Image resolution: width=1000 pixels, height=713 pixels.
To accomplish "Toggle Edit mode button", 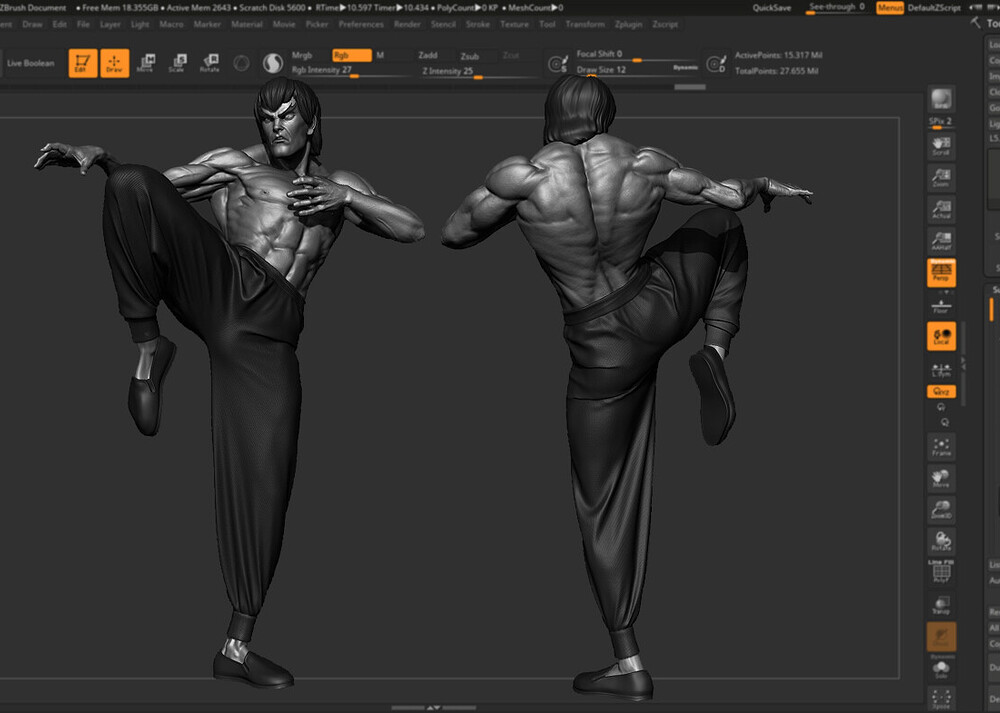I will pyautogui.click(x=83, y=63).
